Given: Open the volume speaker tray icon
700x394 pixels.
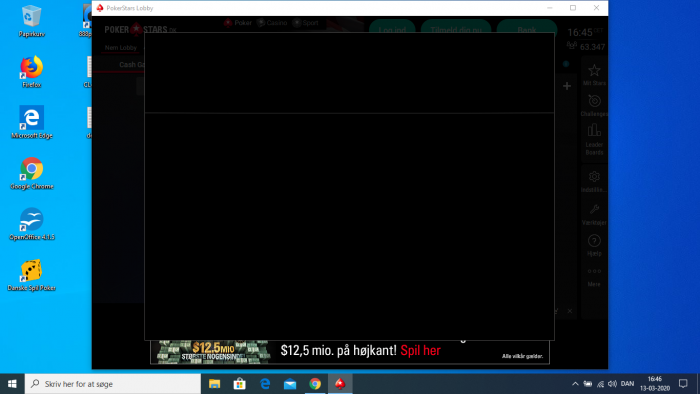Looking at the screenshot, I should (612, 384).
